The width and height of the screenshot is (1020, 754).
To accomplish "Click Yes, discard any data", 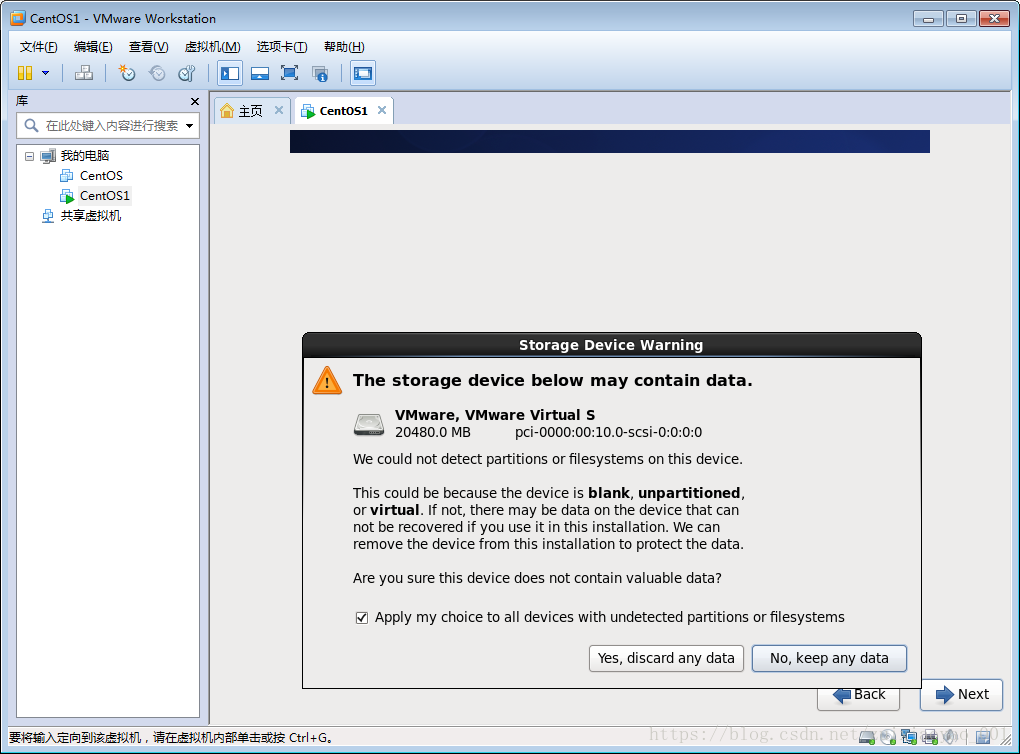I will pos(666,658).
